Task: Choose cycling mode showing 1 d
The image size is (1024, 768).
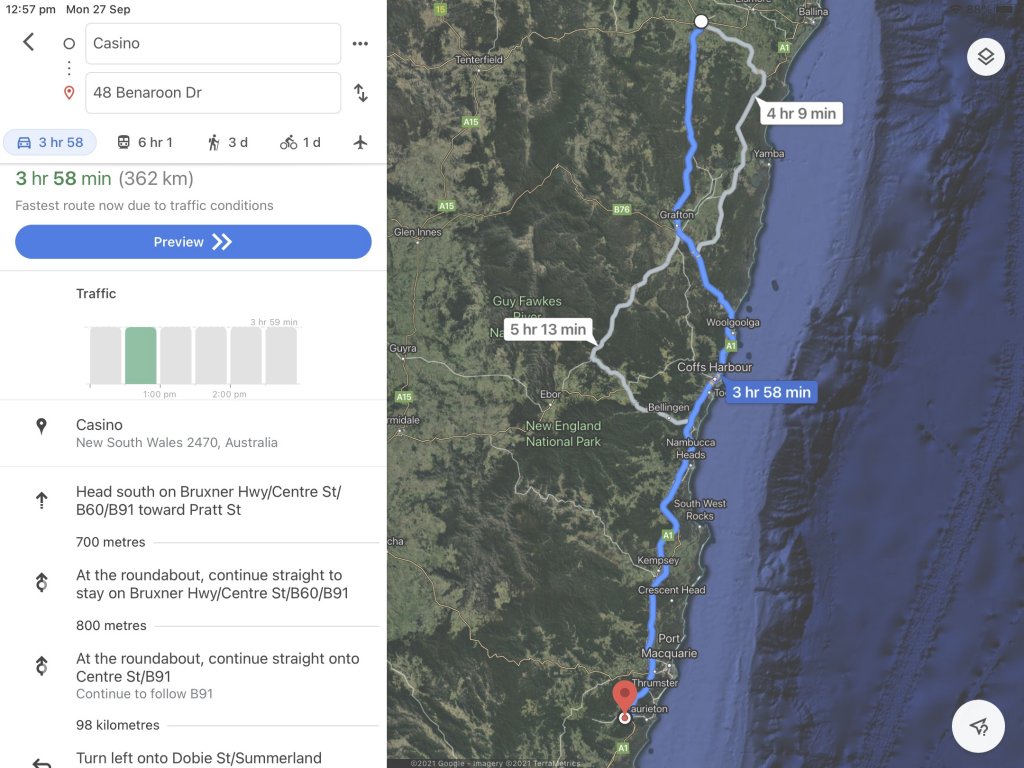Action: coord(300,142)
